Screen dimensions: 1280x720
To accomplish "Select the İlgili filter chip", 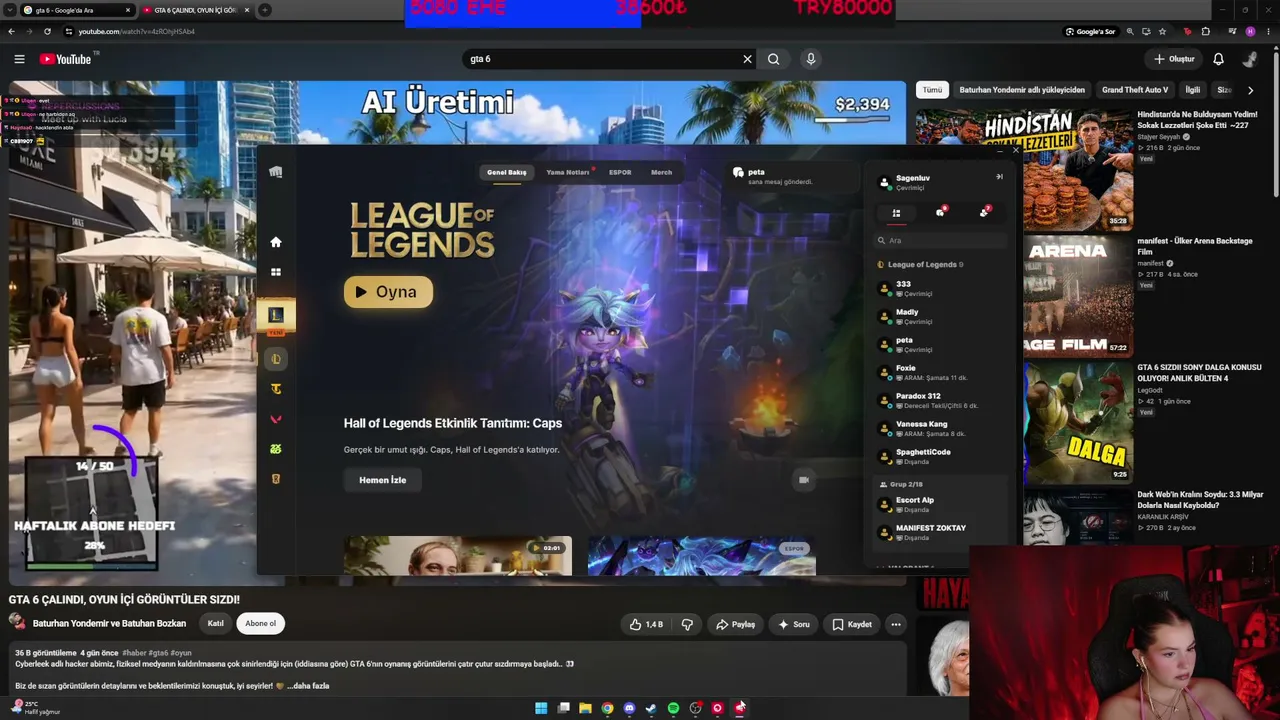I will (1193, 90).
